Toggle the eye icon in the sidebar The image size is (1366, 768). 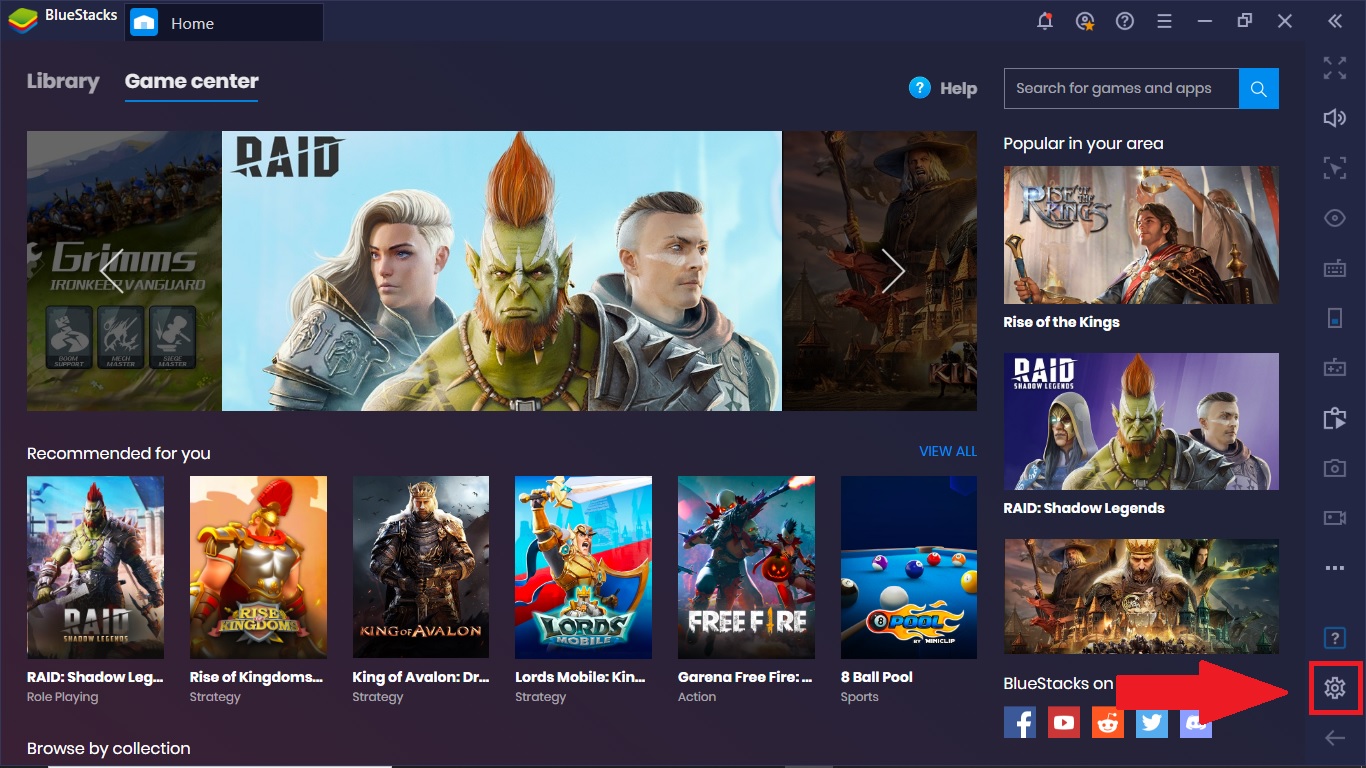tap(1335, 218)
